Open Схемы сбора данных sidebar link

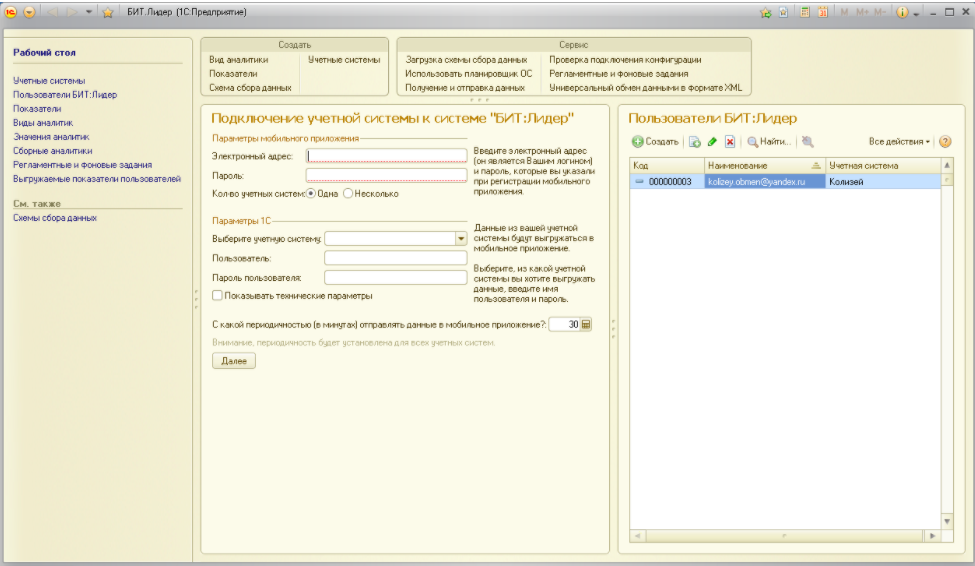pyautogui.click(x=55, y=218)
